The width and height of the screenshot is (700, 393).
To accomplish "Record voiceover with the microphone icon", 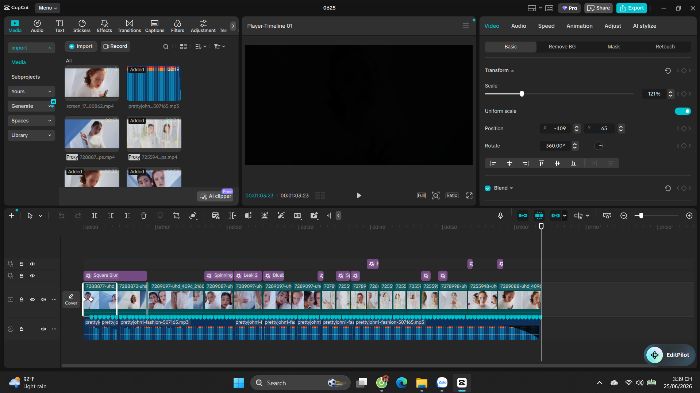I will (500, 216).
